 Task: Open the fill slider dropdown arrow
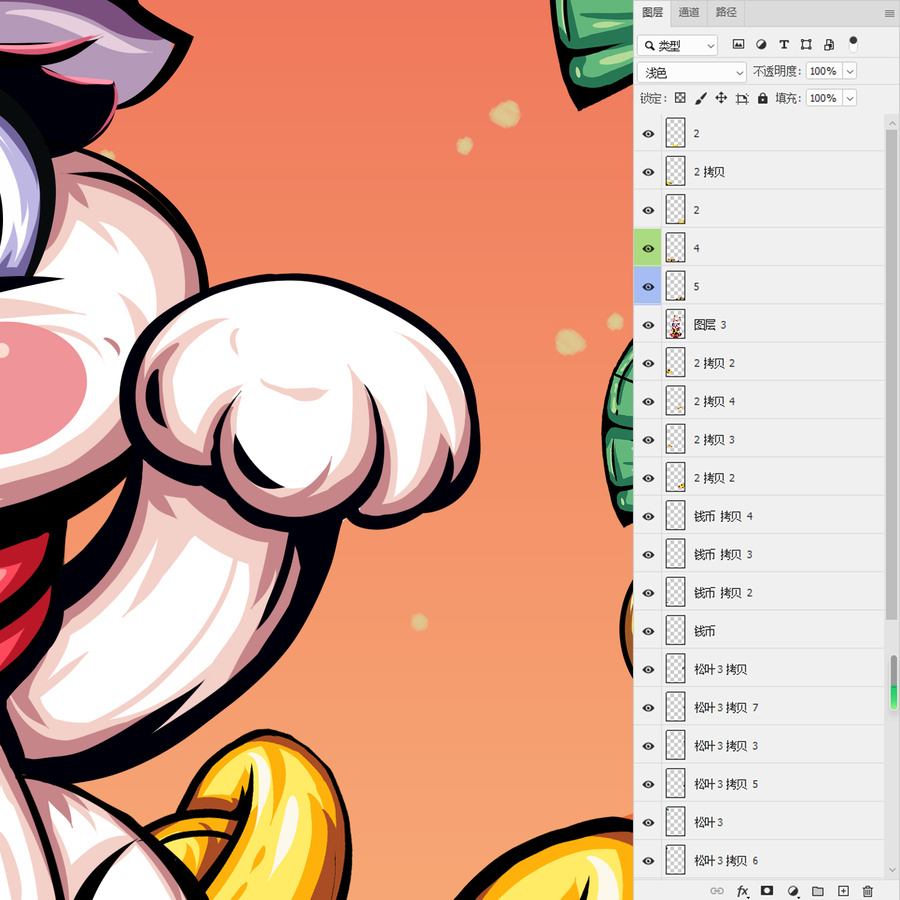pyautogui.click(x=850, y=98)
